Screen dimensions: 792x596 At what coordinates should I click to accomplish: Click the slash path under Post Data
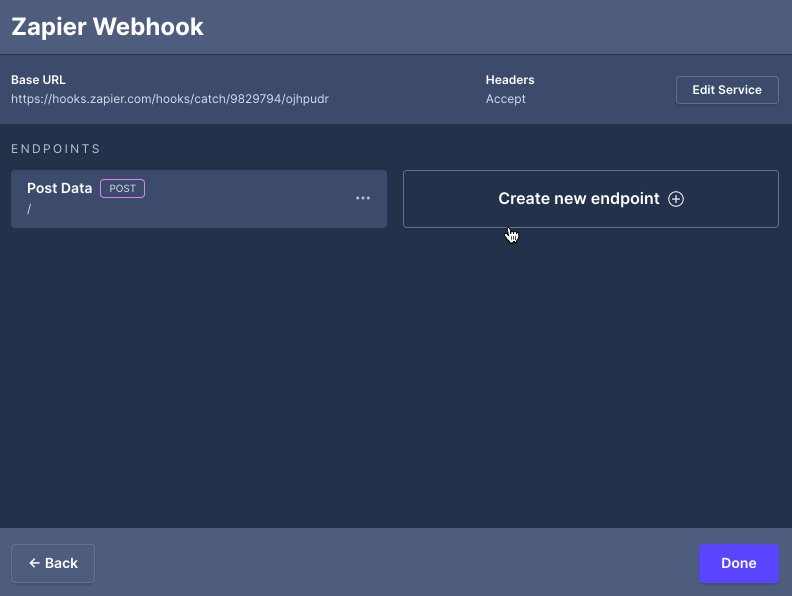tap(29, 209)
